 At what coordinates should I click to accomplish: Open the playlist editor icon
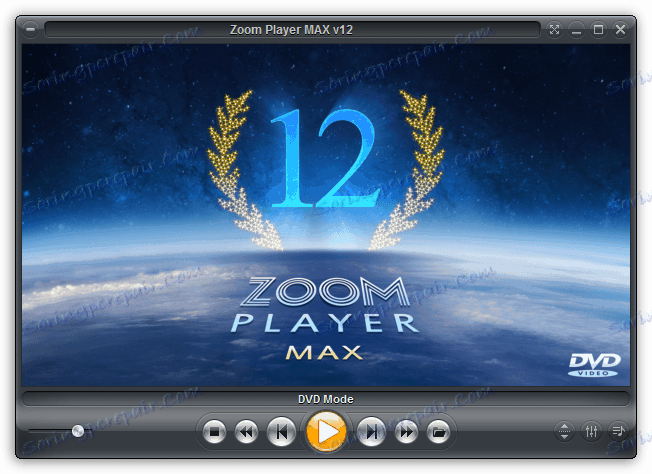[x=618, y=432]
